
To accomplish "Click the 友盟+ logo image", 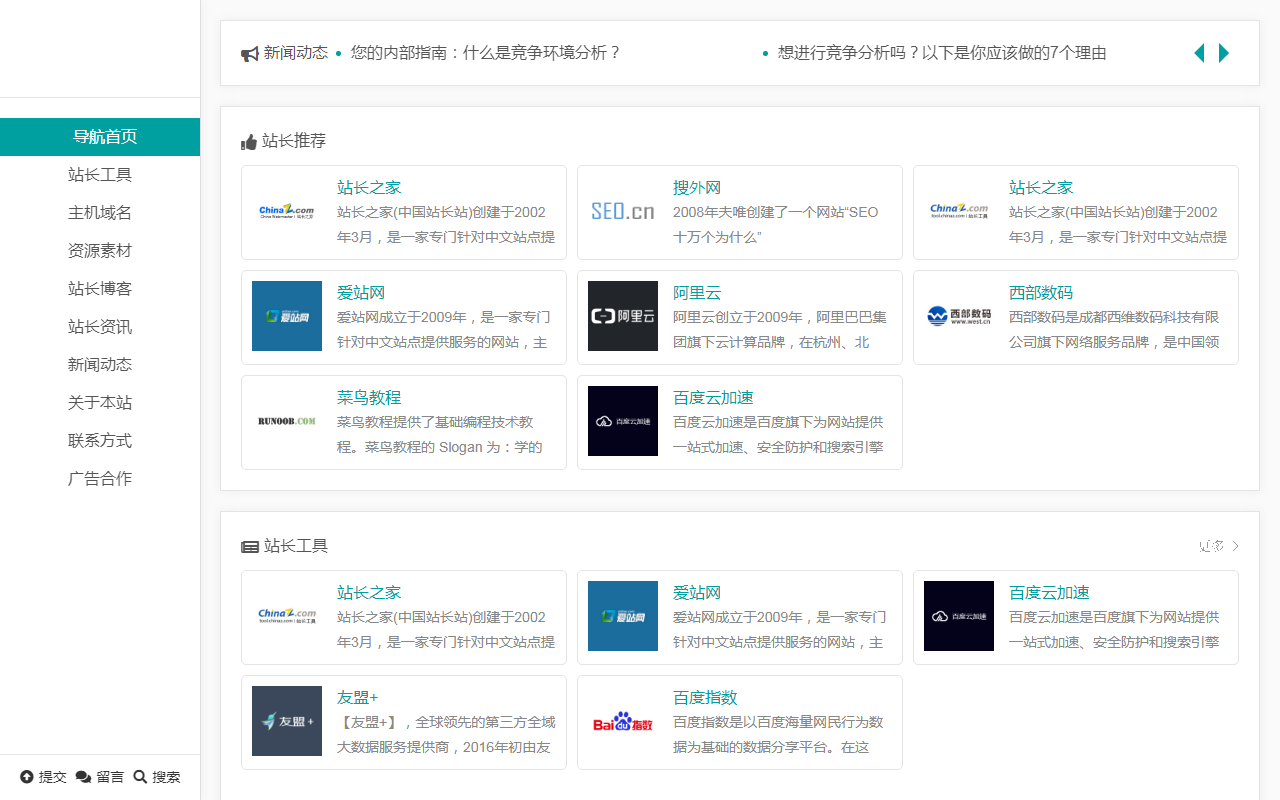I will click(x=287, y=721).
